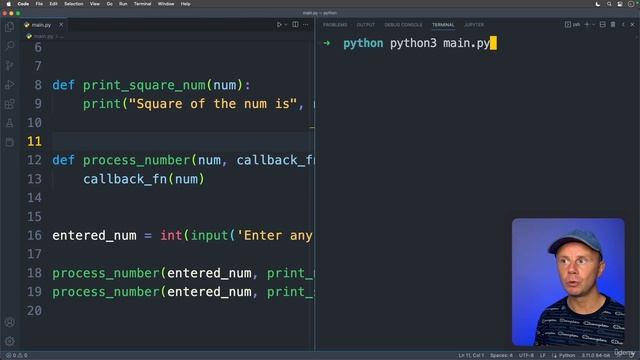Click the errors and warnings status indicator
Viewport: 640px width, 360px height.
pyautogui.click(x=16, y=355)
